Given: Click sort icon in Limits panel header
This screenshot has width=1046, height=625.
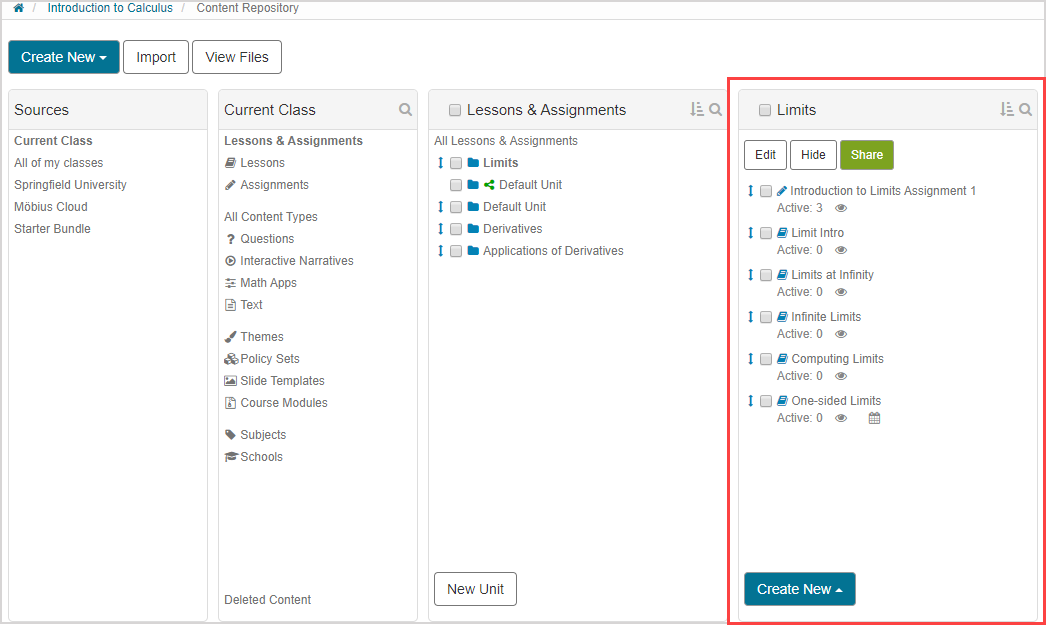Looking at the screenshot, I should coord(1007,110).
